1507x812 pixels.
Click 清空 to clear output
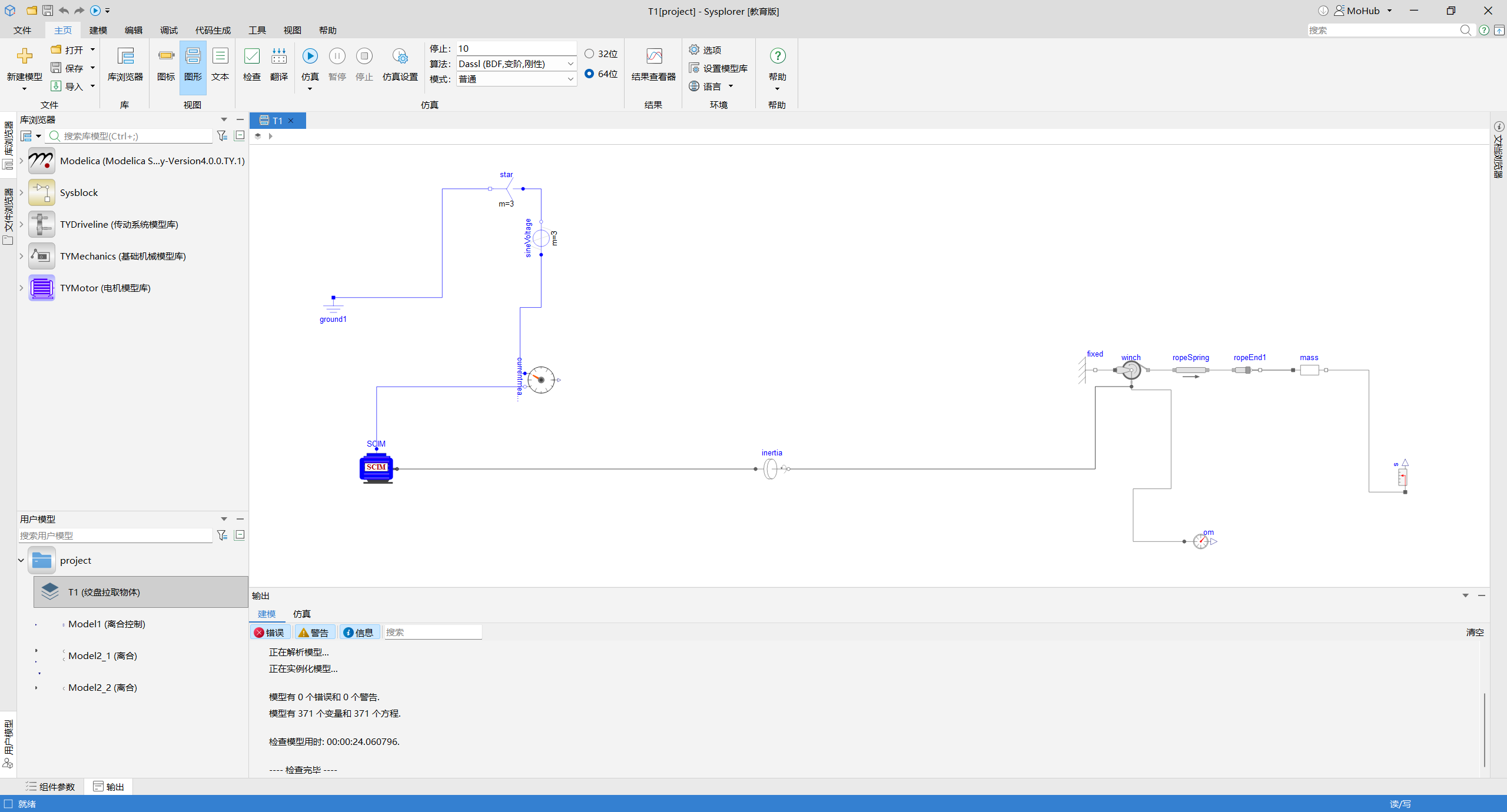click(1475, 633)
